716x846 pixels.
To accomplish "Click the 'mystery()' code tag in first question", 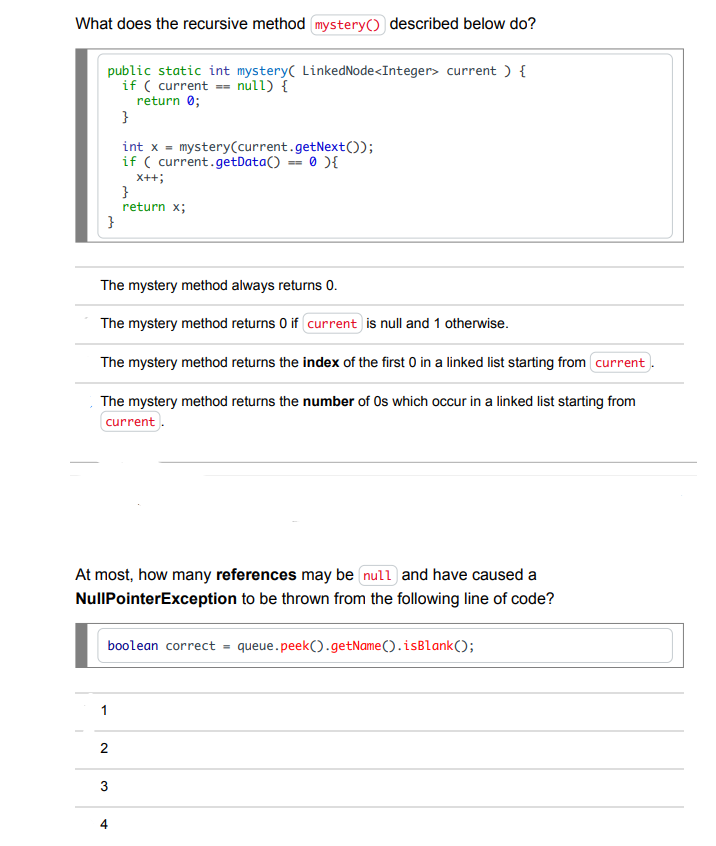I will click(x=347, y=25).
